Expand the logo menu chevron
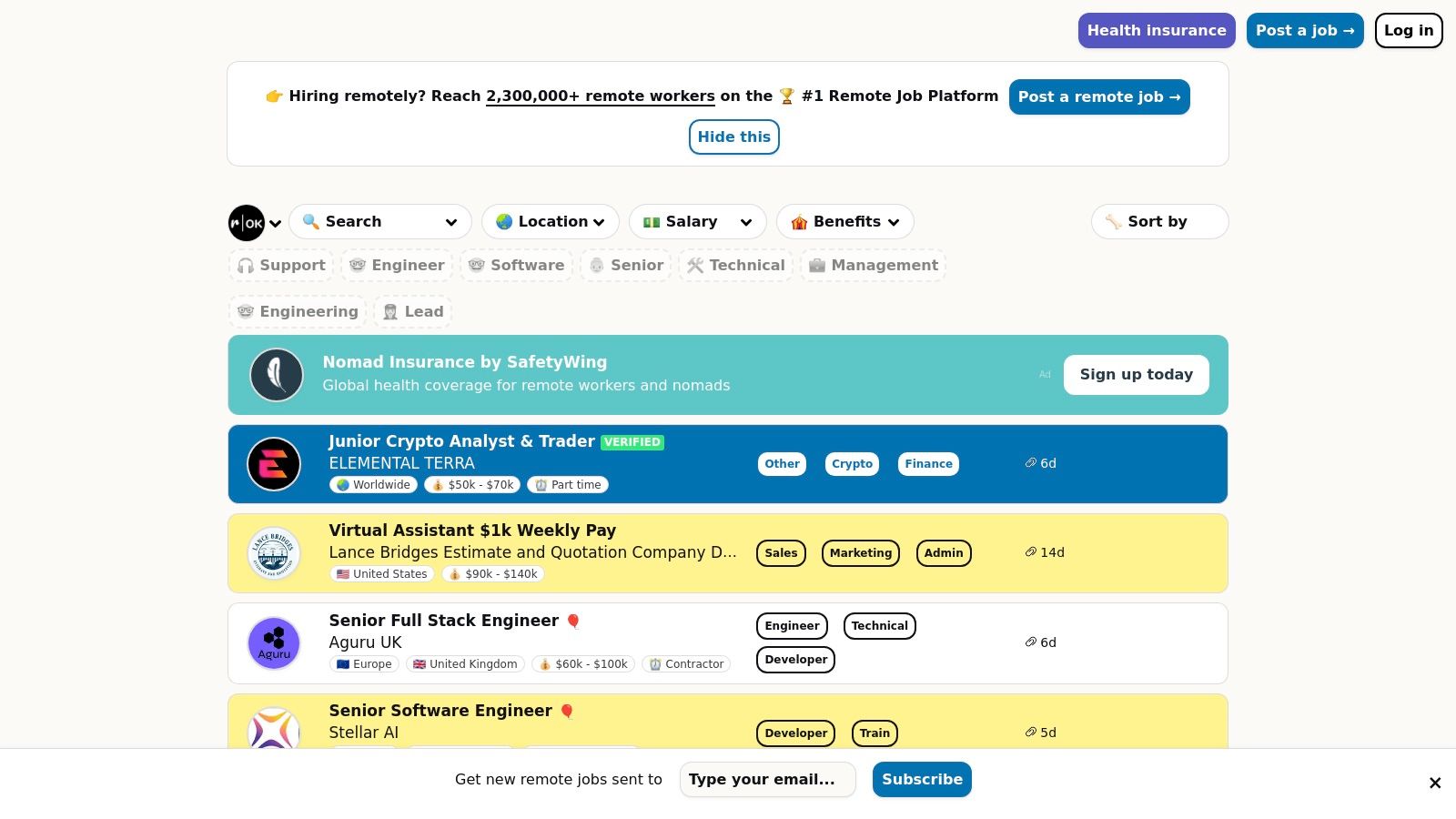Image resolution: width=1456 pixels, height=819 pixels. tap(275, 224)
